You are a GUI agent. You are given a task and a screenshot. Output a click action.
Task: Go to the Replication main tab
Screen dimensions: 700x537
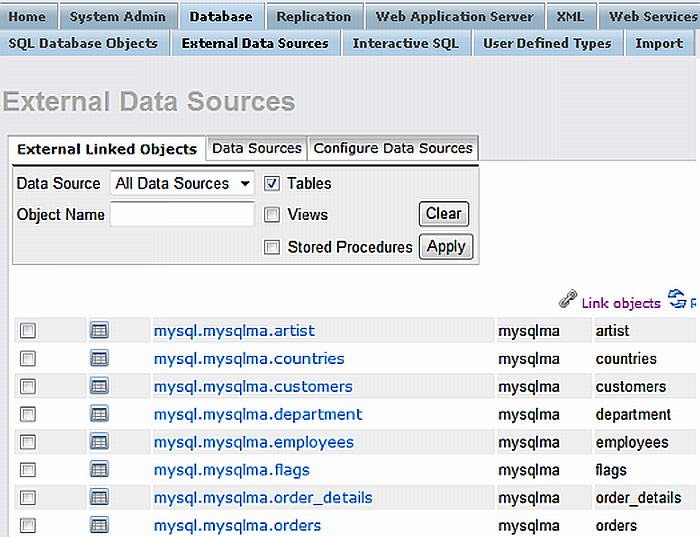[314, 16]
